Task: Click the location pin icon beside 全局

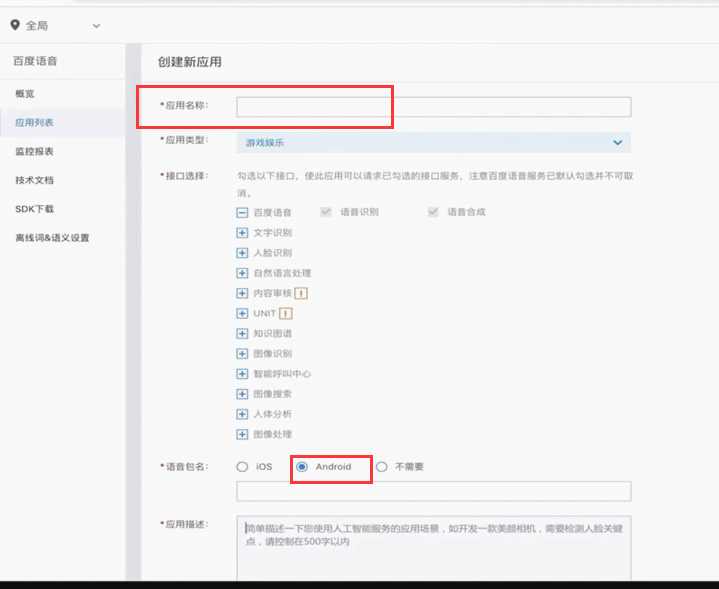Action: coord(15,25)
